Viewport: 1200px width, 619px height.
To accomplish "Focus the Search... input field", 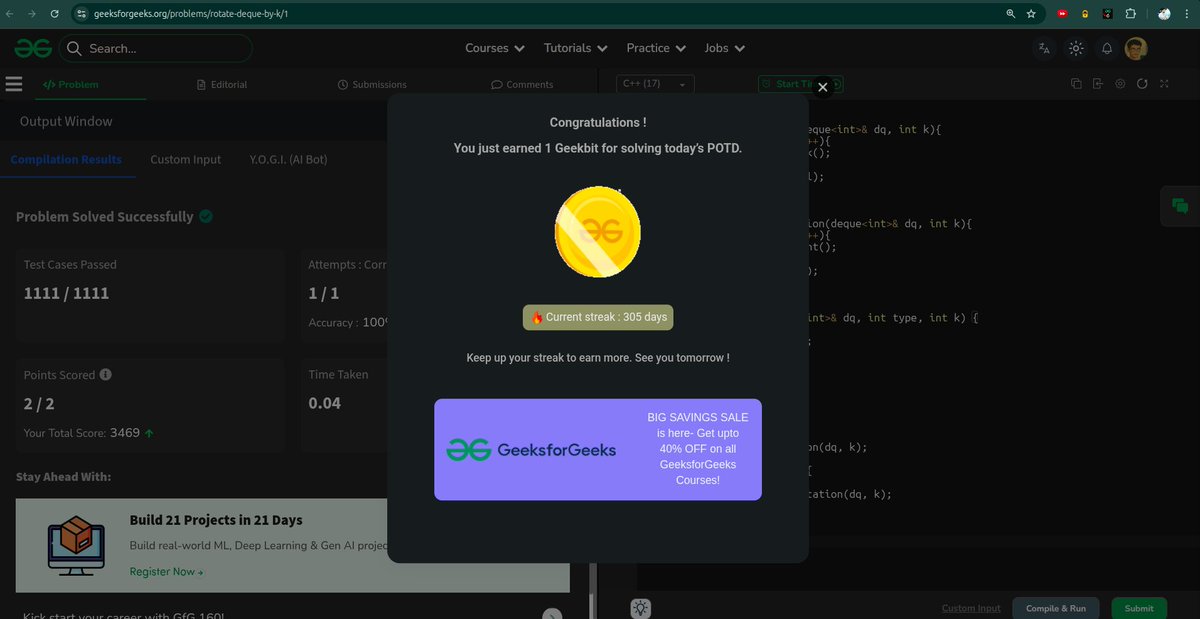I will pyautogui.click(x=155, y=48).
